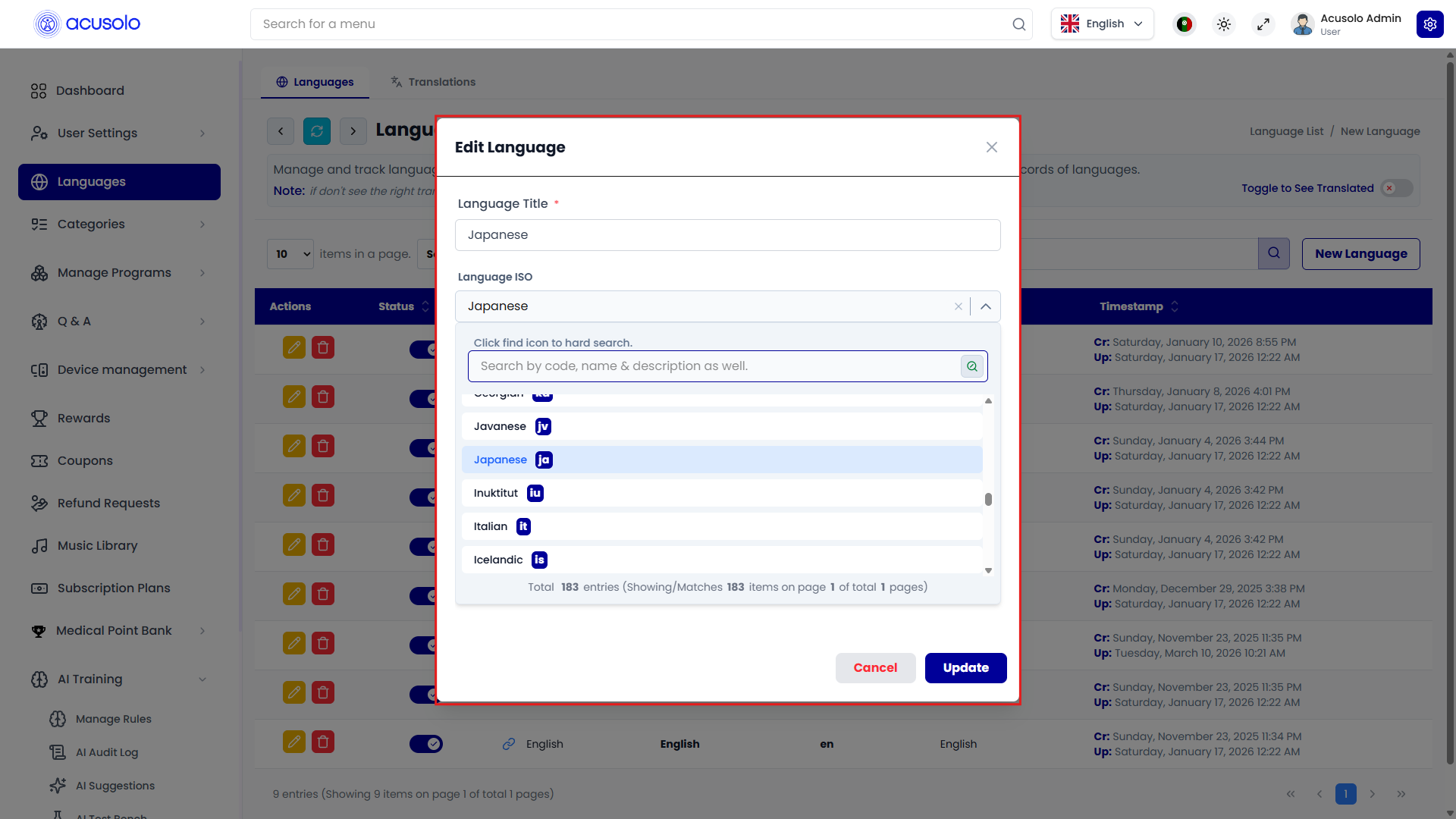Click the edit pencil in the December 29 row

294,594
